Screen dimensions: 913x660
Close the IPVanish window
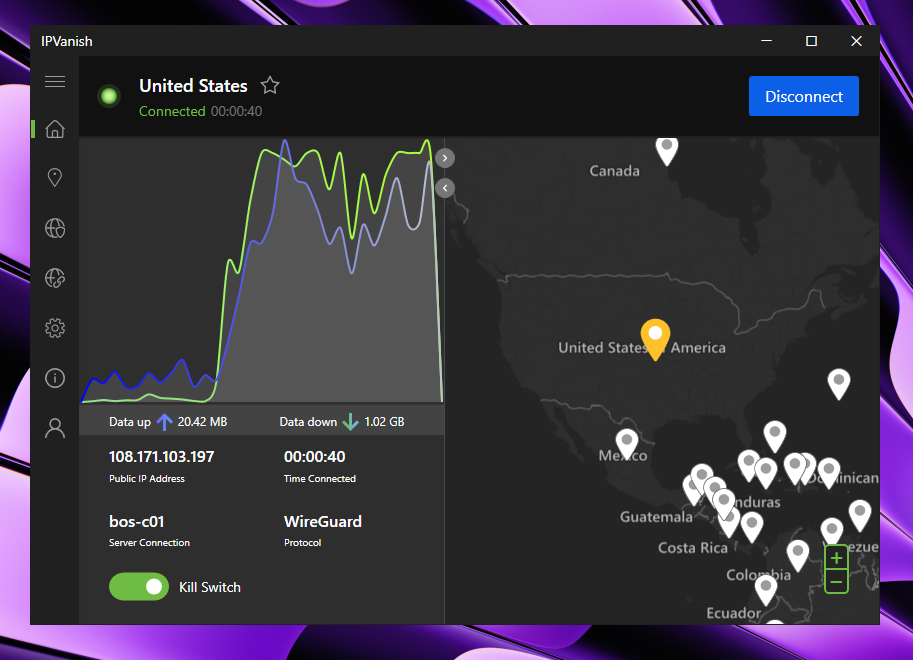(x=856, y=41)
